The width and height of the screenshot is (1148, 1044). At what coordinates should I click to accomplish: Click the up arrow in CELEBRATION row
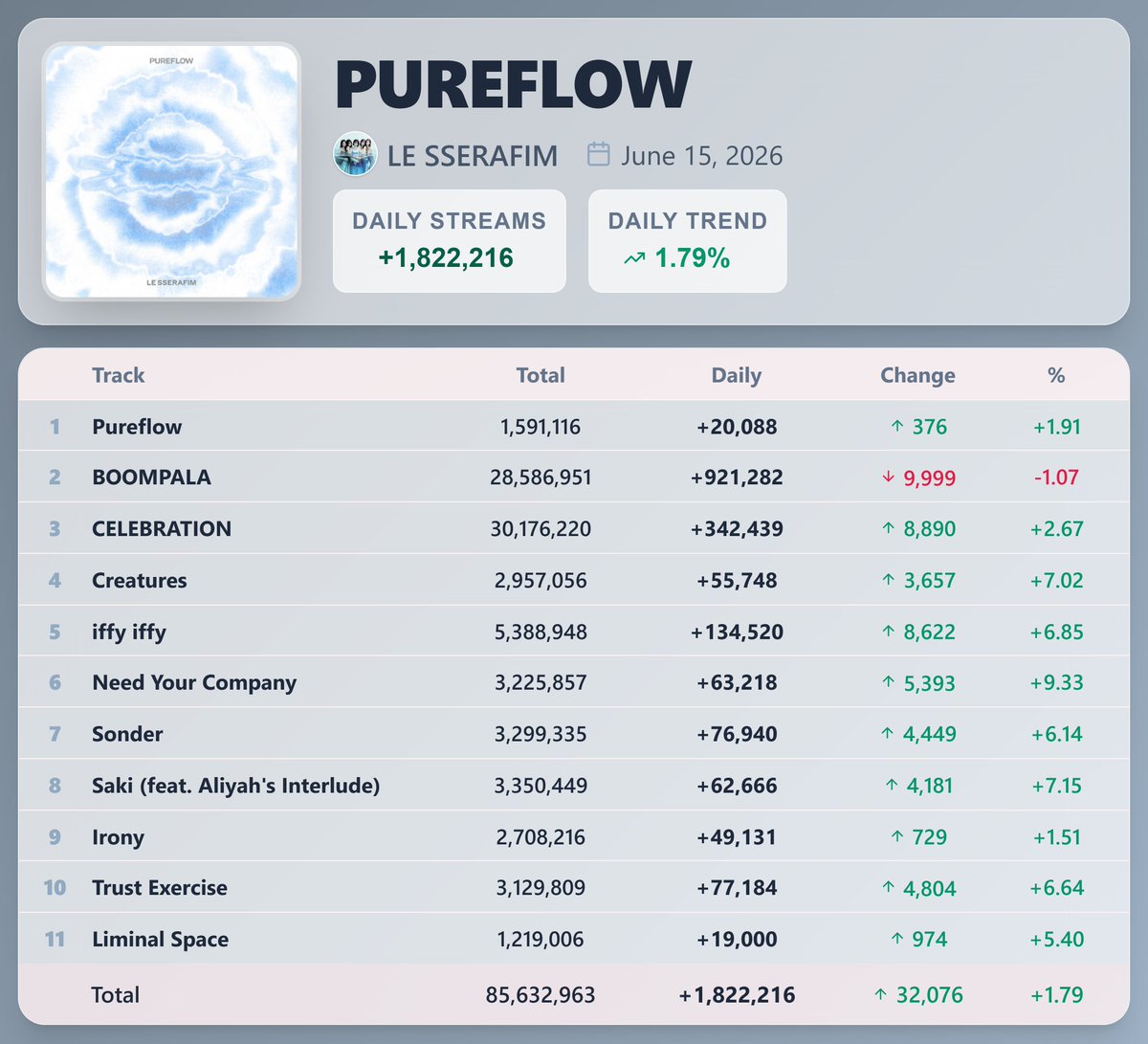point(888,528)
